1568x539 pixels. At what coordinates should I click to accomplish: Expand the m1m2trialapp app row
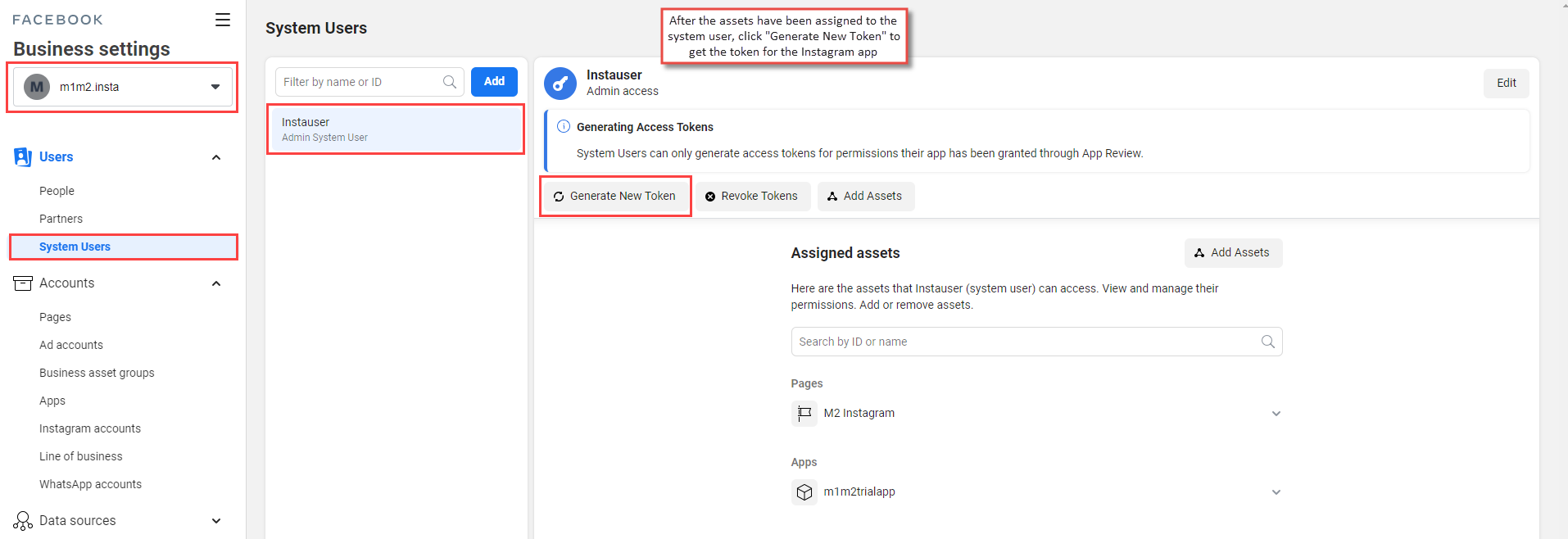tap(1276, 492)
